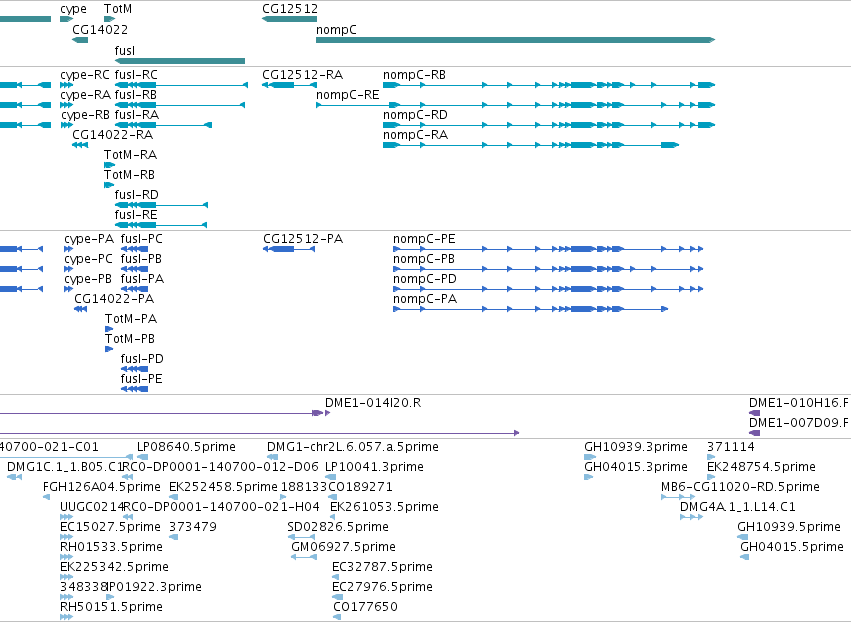Select protein fusl-PE
851x622 pixels.
click(134, 389)
